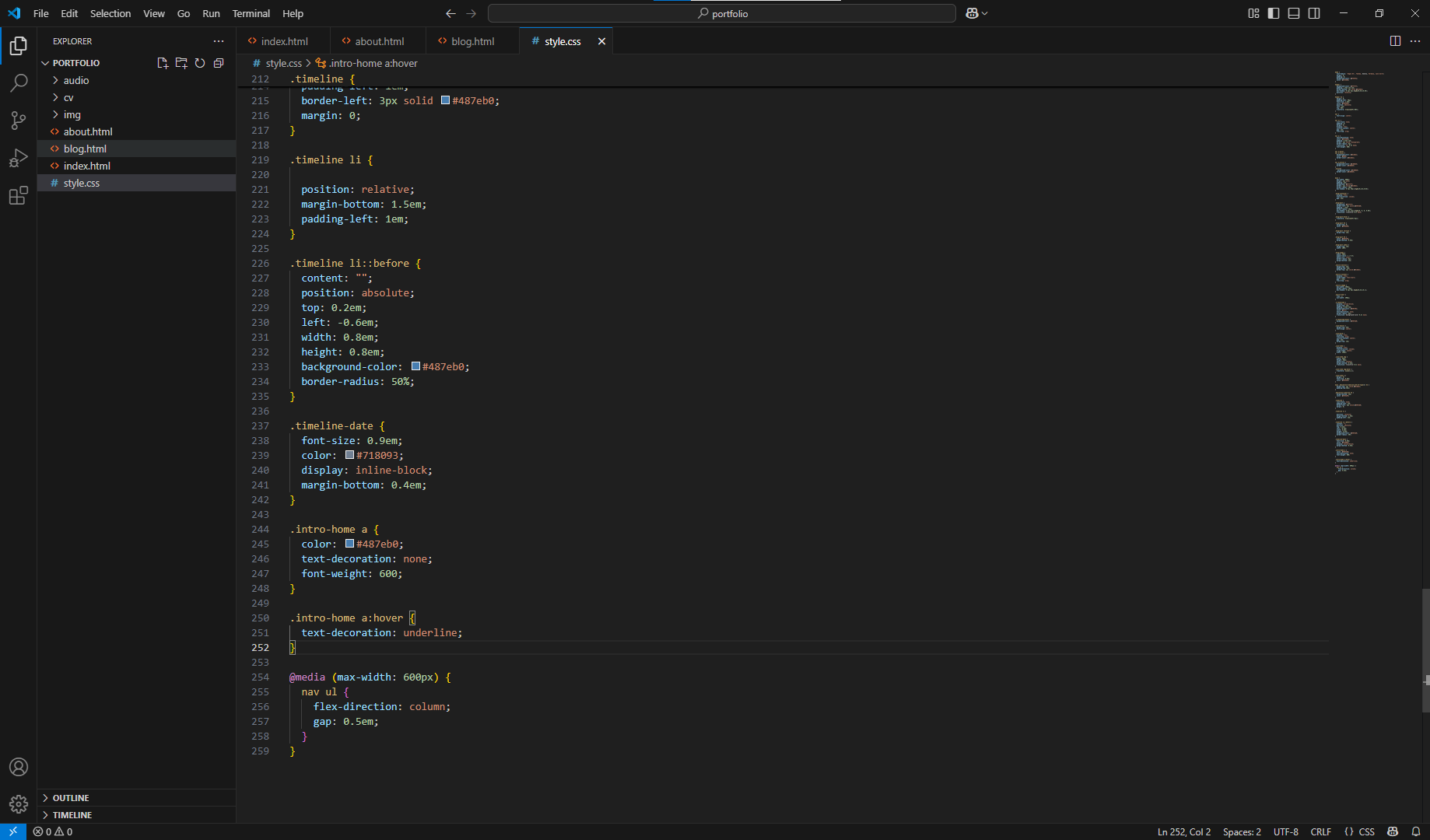Refresh the Explorer file tree
Viewport: 1430px width, 840px height.
click(200, 63)
